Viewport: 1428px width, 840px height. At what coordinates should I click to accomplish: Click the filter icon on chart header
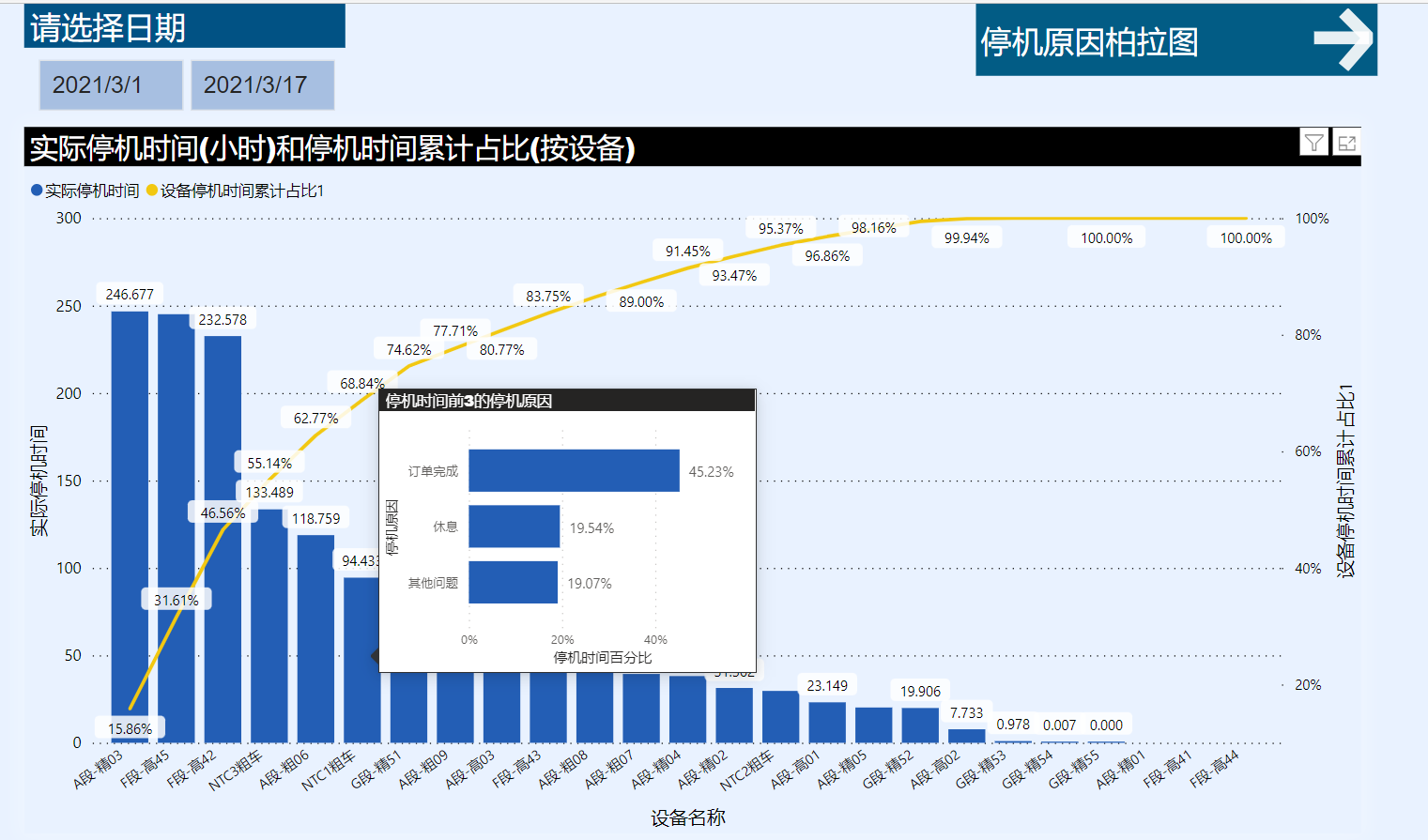click(x=1313, y=143)
